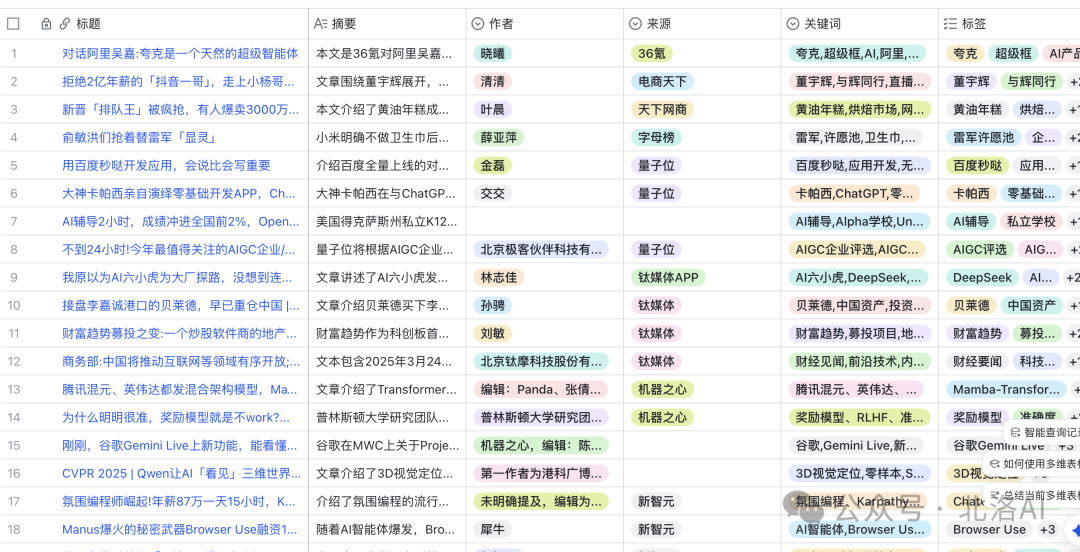Click the multi-select icon of 标签 column

(950, 24)
